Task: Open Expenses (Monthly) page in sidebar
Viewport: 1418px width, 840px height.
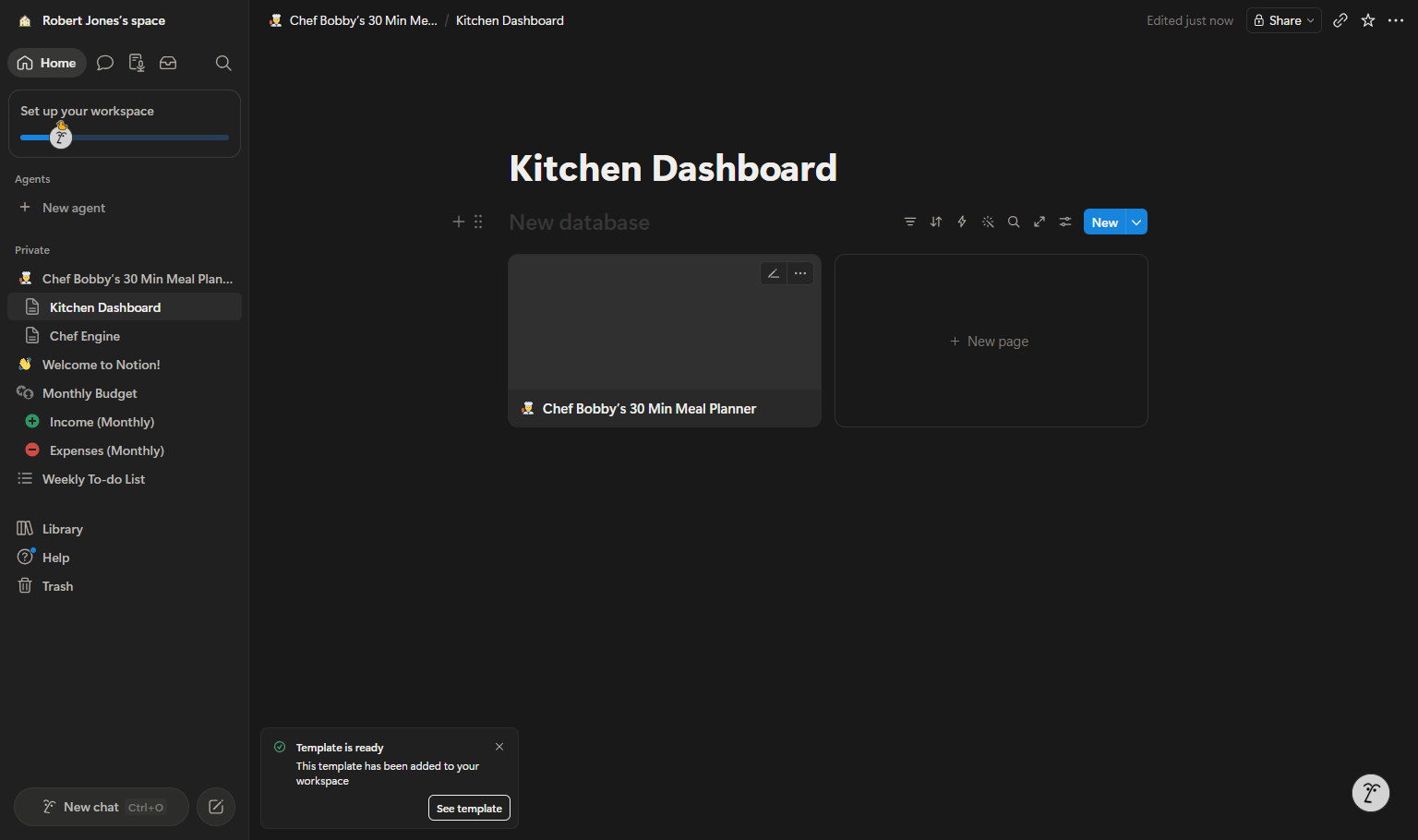Action: (125, 450)
